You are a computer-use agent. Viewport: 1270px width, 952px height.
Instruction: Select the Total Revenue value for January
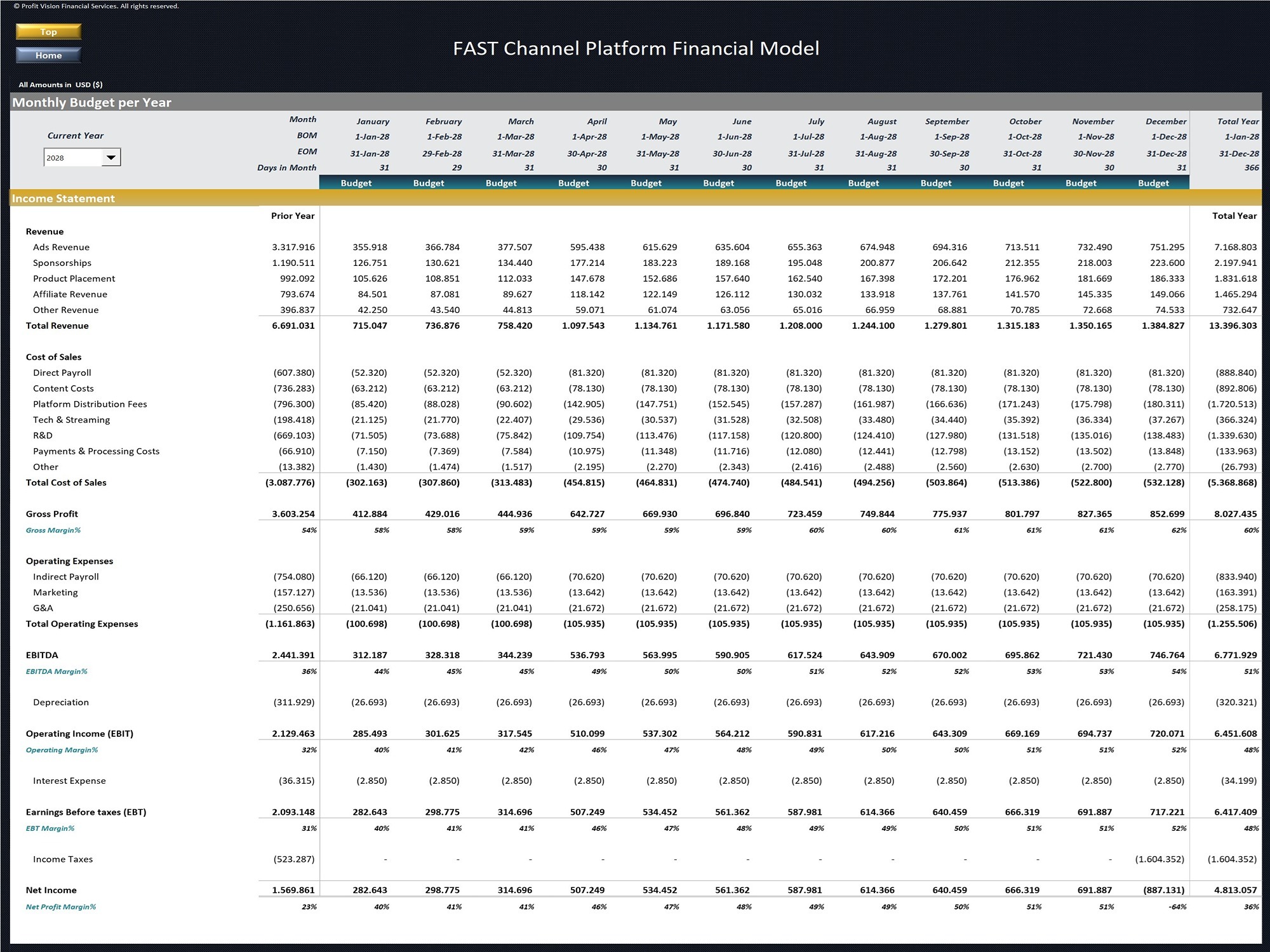369,325
